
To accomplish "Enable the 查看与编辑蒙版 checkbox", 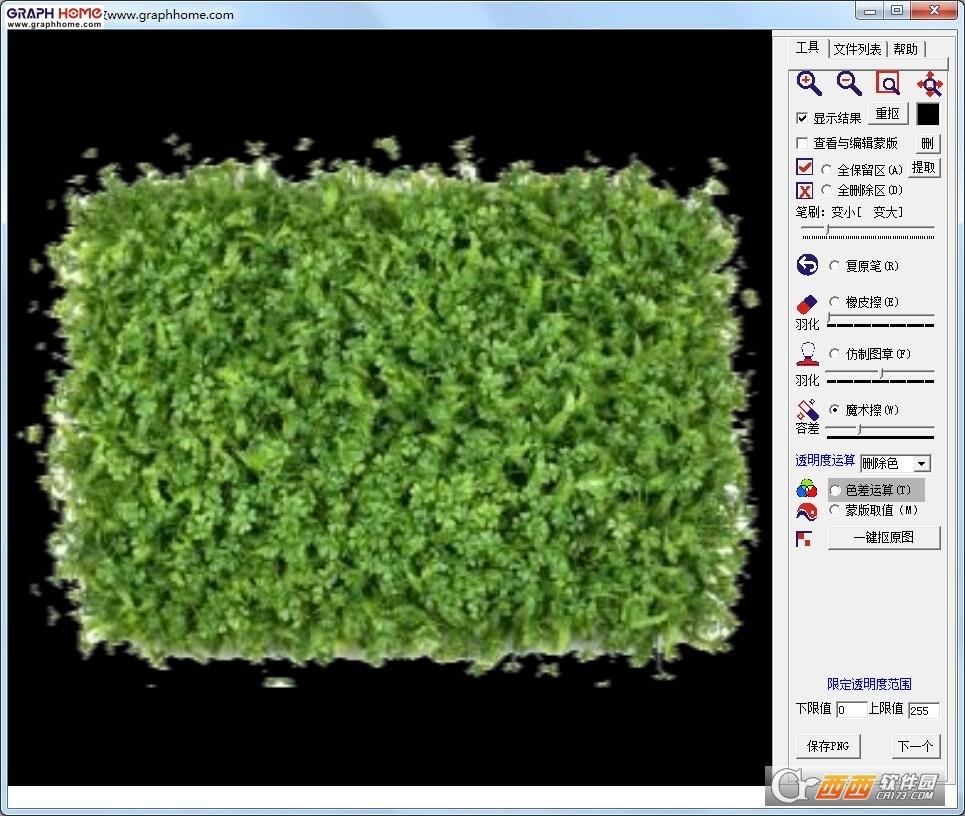I will pos(802,143).
